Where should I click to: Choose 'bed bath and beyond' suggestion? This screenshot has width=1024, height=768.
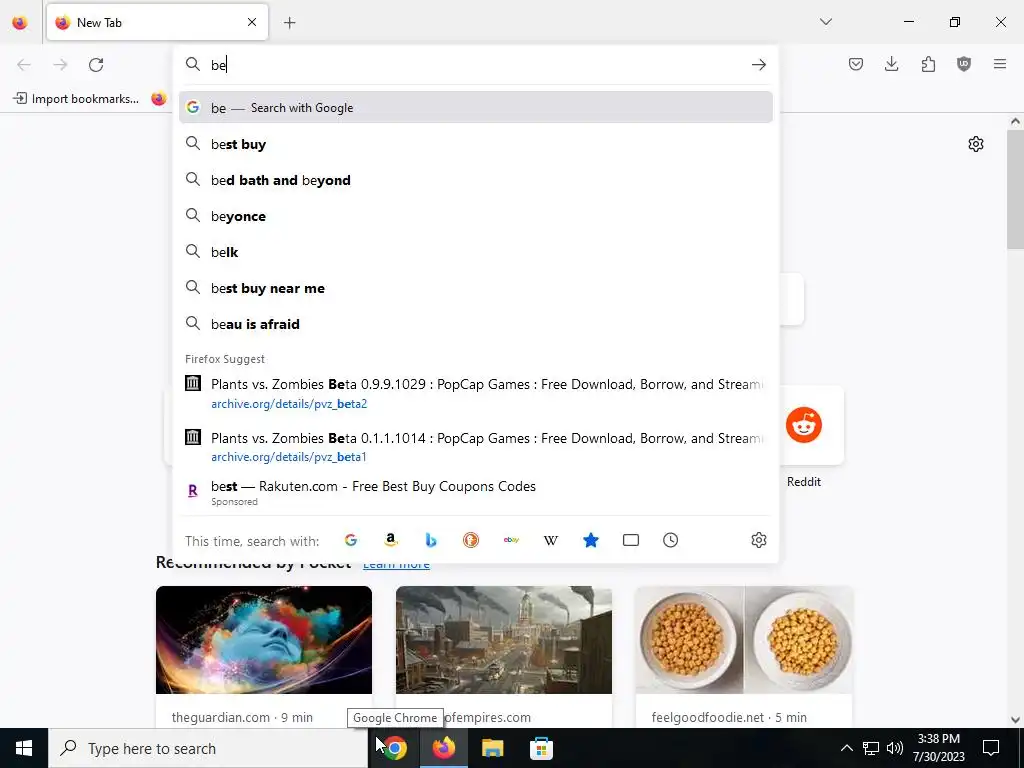(475, 180)
